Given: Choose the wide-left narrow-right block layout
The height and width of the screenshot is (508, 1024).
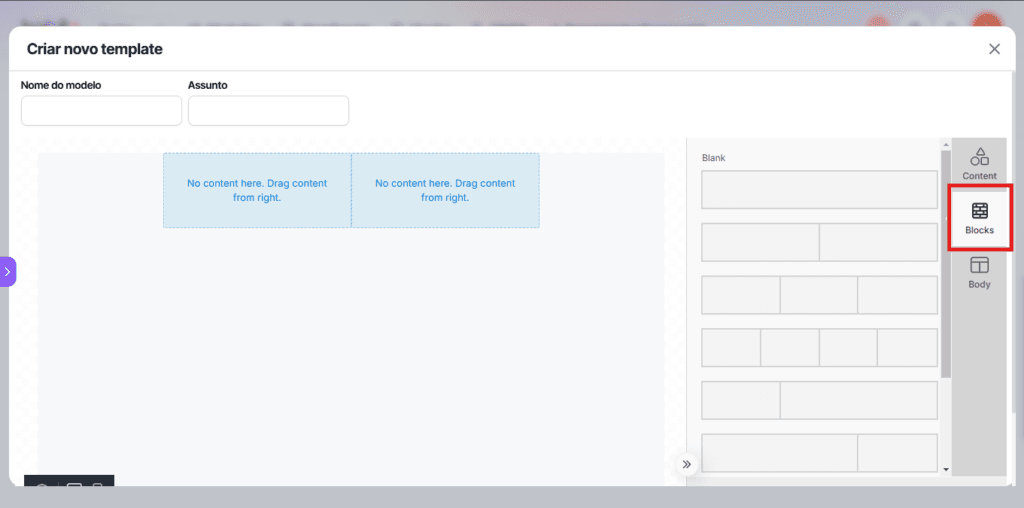Looking at the screenshot, I should 819,452.
